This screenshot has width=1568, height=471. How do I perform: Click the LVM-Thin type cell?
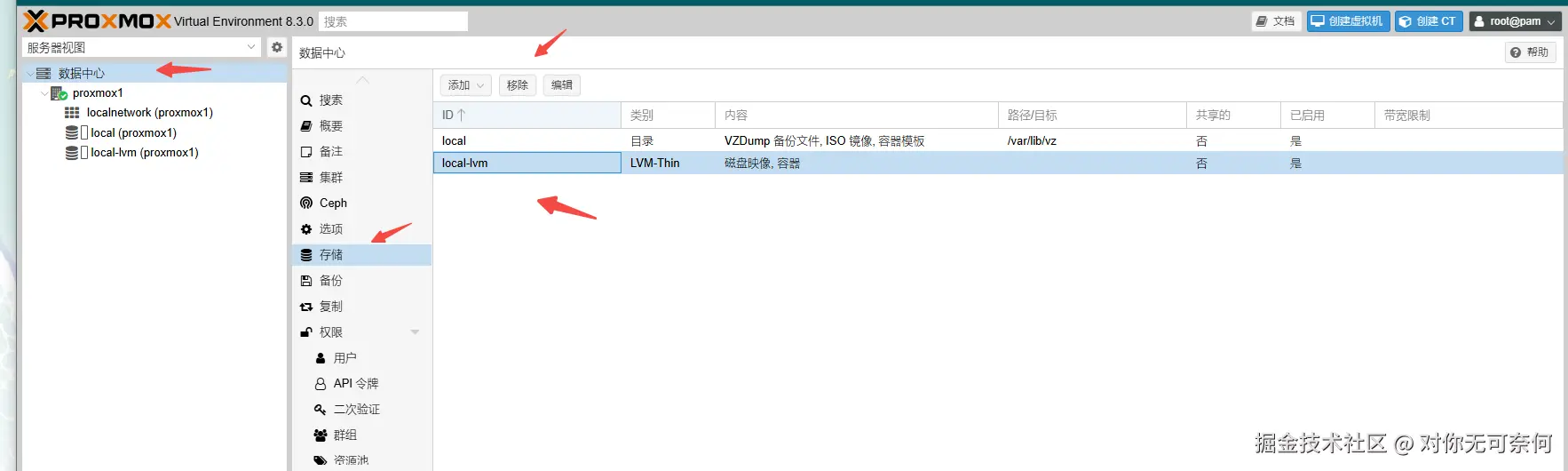(x=668, y=163)
